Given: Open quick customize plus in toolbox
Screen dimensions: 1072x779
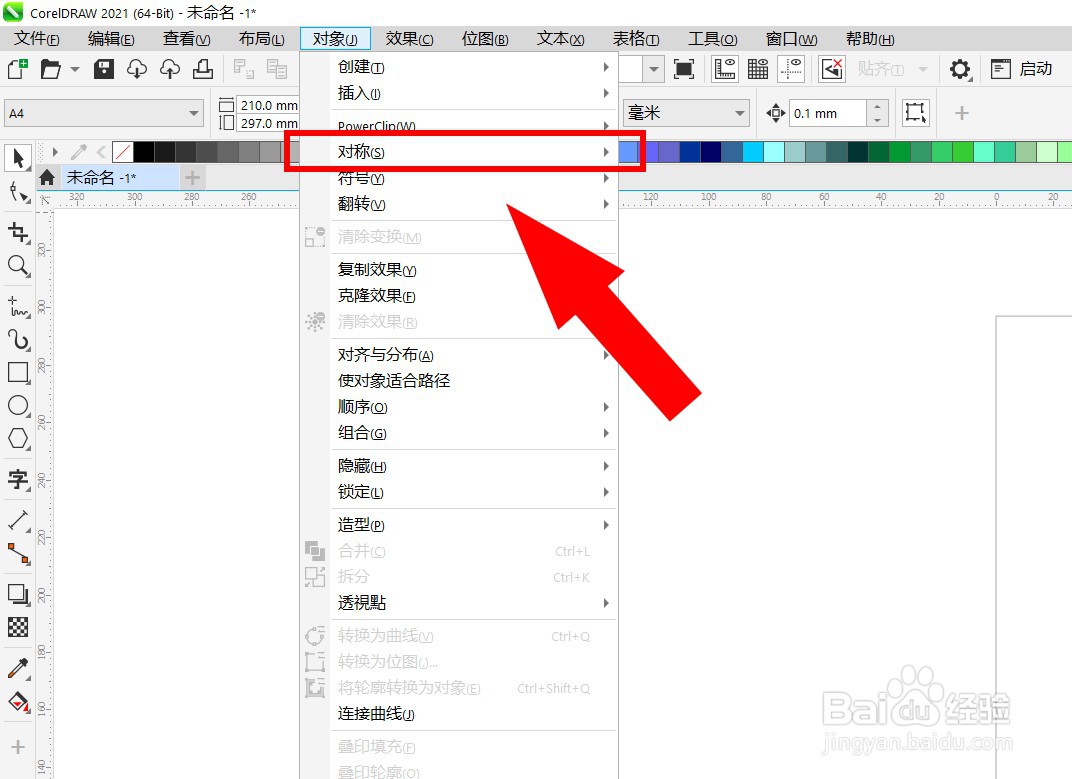Looking at the screenshot, I should (18, 747).
